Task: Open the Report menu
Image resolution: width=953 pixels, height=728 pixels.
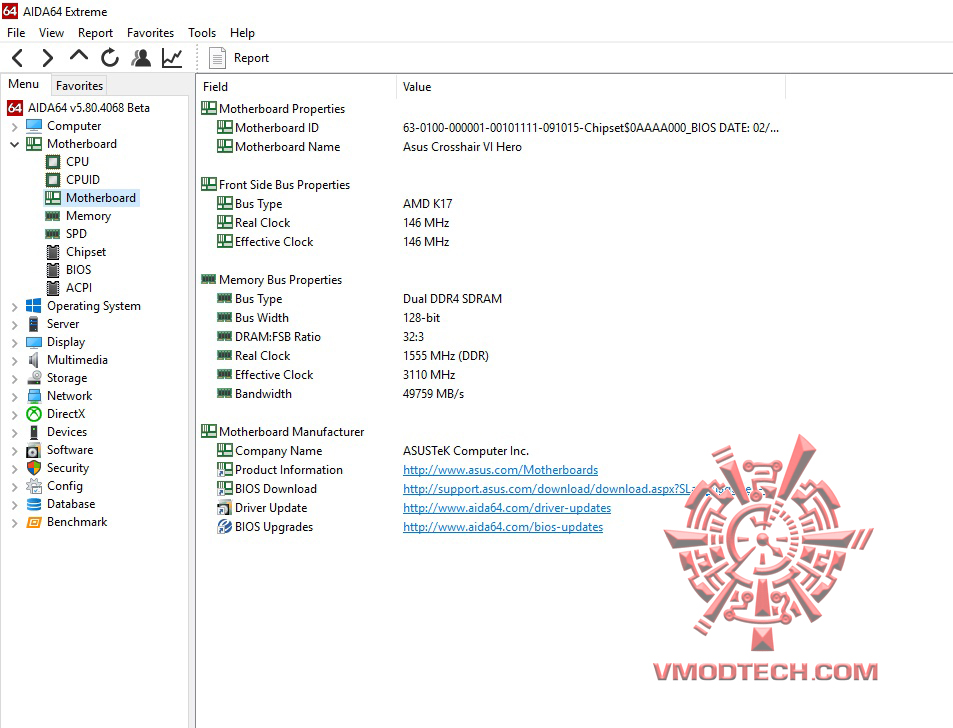Action: click(x=95, y=33)
